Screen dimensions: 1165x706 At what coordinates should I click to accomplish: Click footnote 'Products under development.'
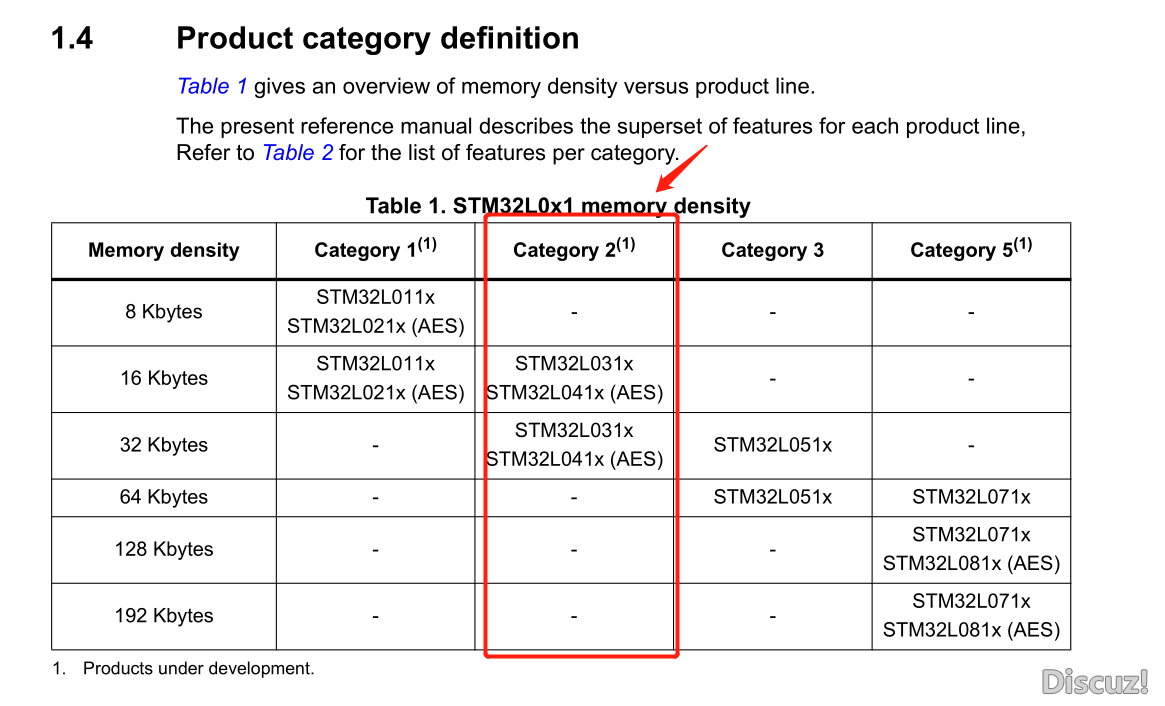(x=198, y=669)
